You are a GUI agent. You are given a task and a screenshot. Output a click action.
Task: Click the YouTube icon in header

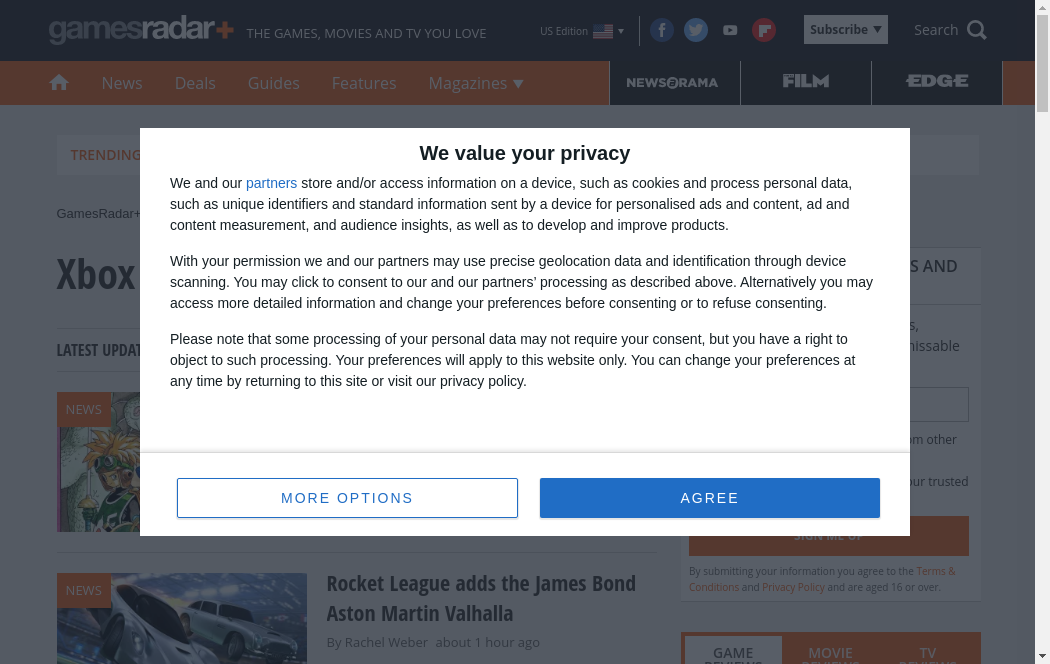coord(730,30)
